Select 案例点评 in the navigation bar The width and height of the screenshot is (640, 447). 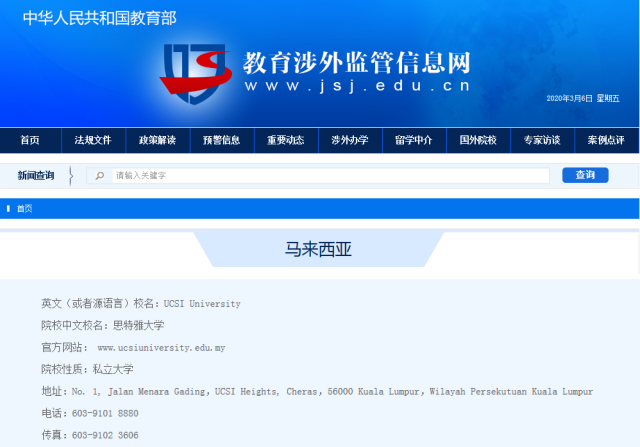(606, 140)
